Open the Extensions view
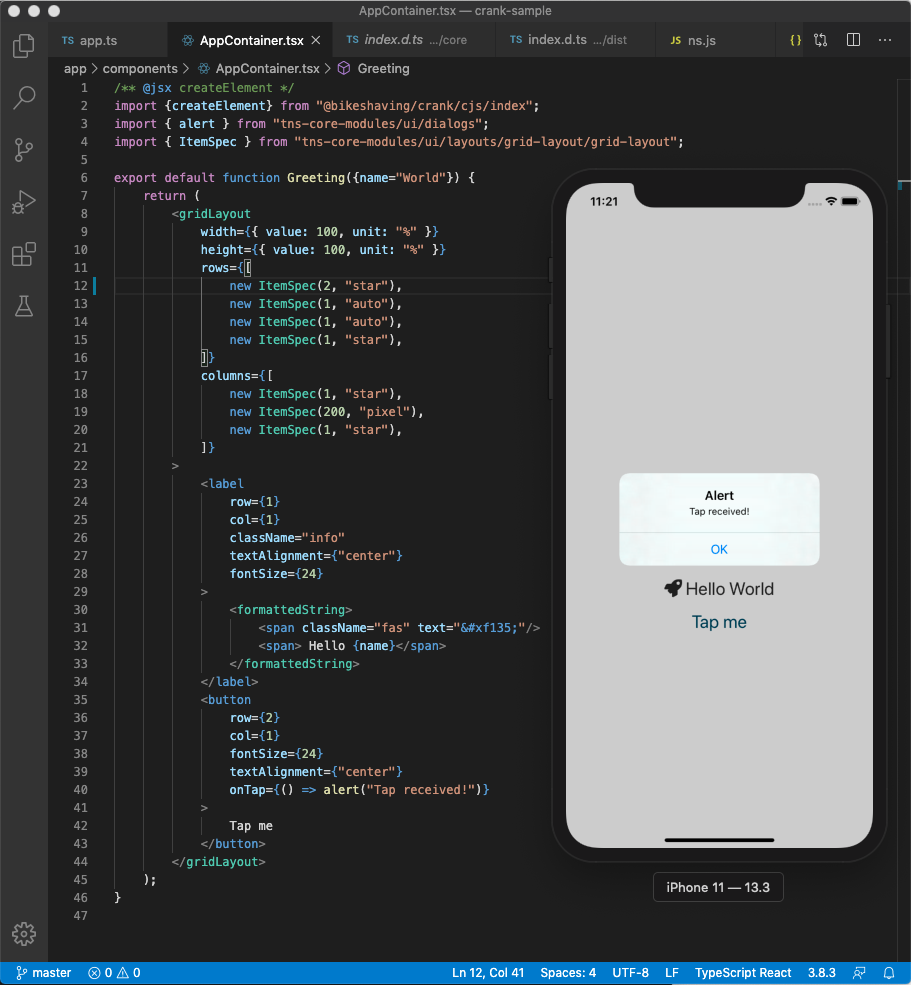This screenshot has width=911, height=985. click(24, 254)
